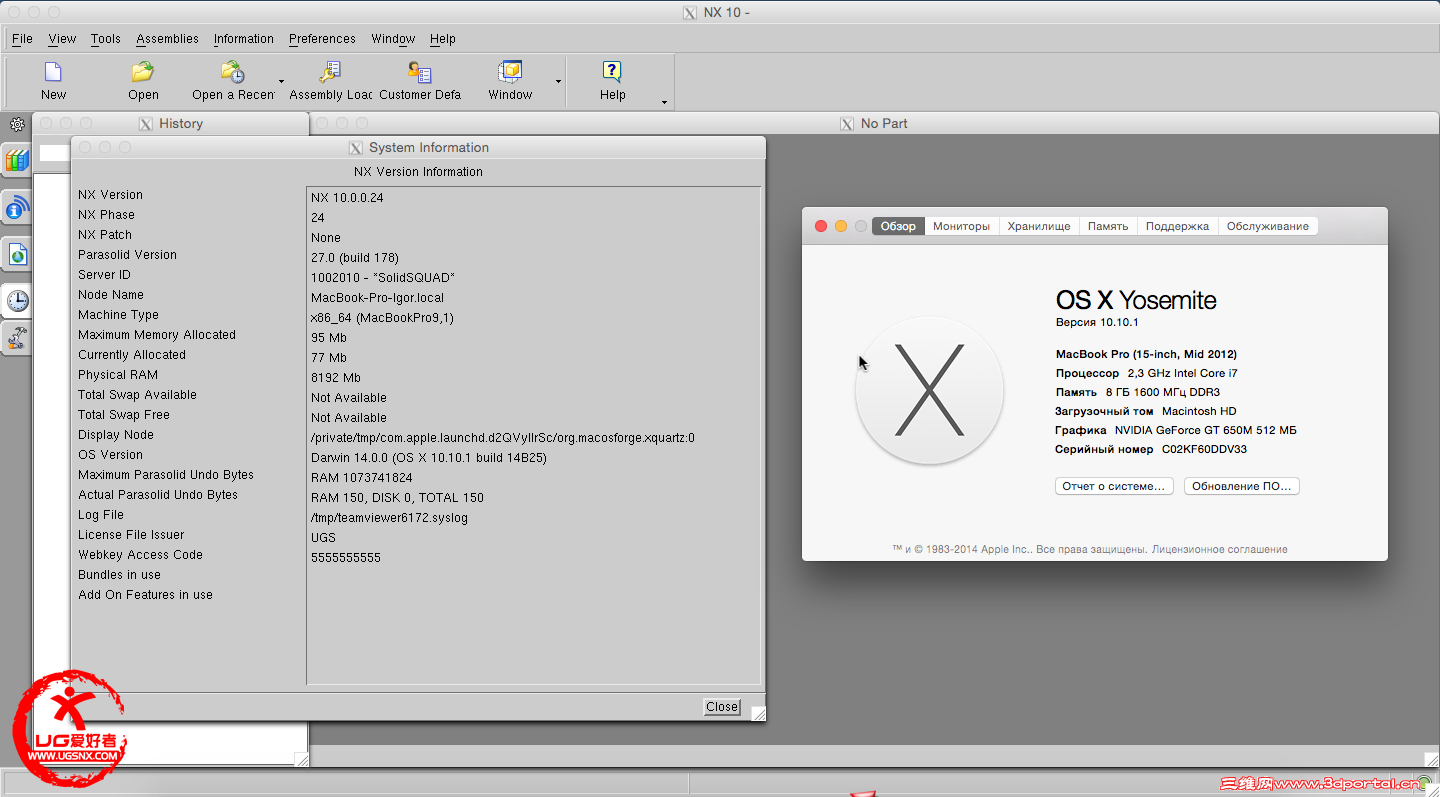This screenshot has width=1440, height=797.
Task: Click the Display Node xquartz path
Action: coord(503,438)
